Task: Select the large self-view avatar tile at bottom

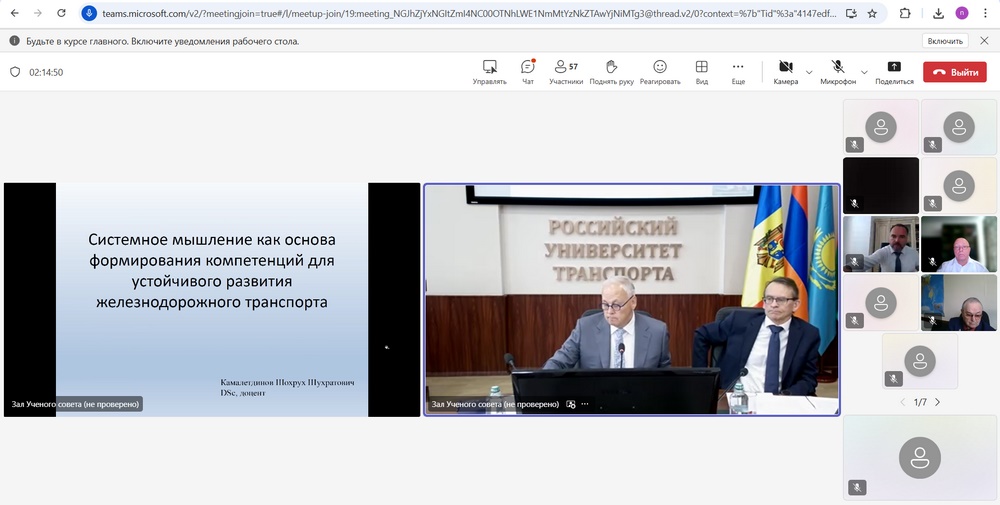Action: [920, 457]
